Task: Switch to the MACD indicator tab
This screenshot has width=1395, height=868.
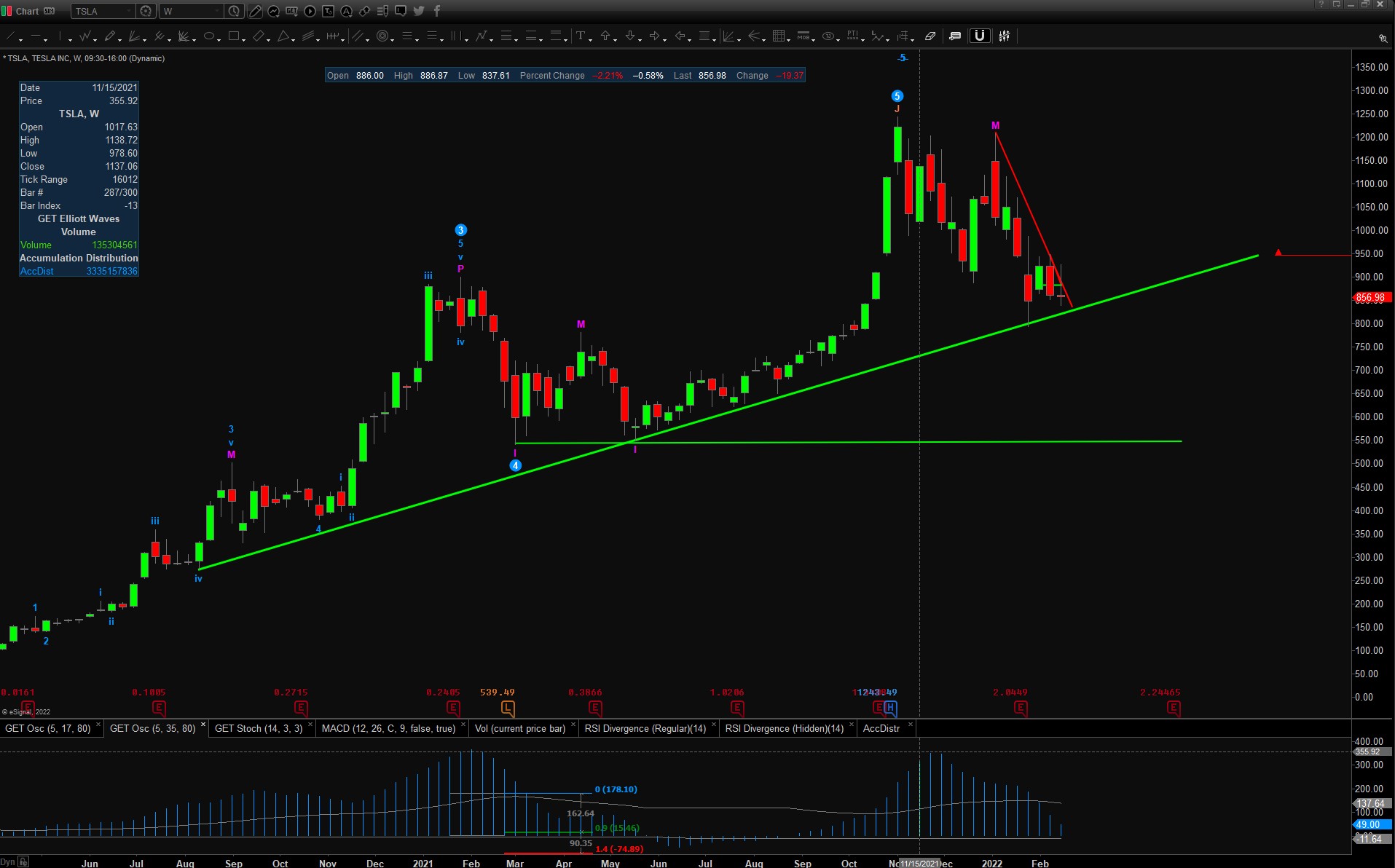Action: click(388, 728)
